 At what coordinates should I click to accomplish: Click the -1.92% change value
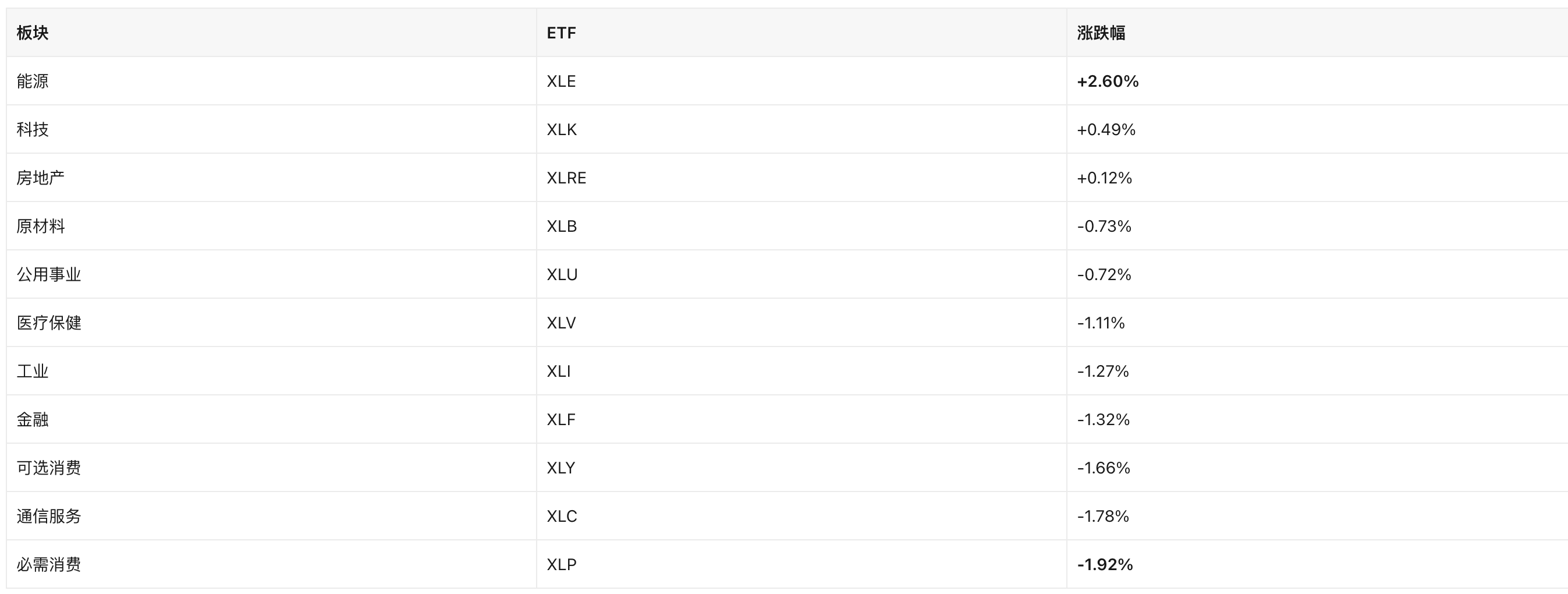tap(1105, 564)
